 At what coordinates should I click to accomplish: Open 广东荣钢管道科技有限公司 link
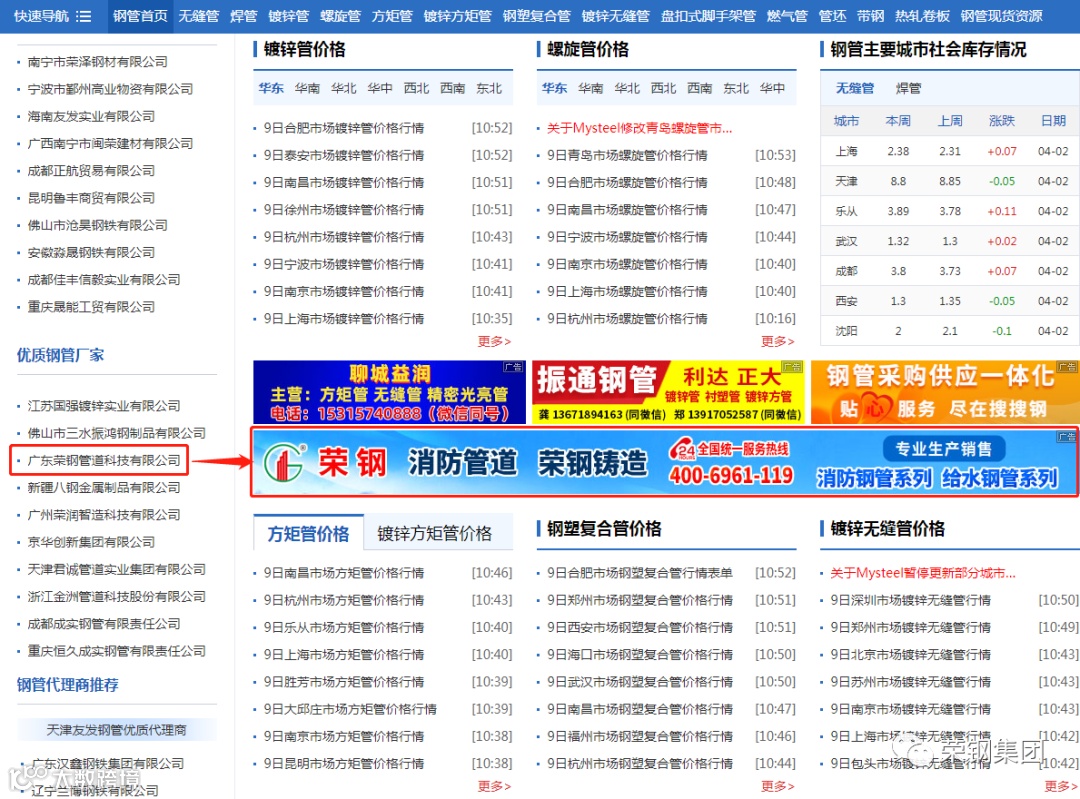click(x=104, y=460)
